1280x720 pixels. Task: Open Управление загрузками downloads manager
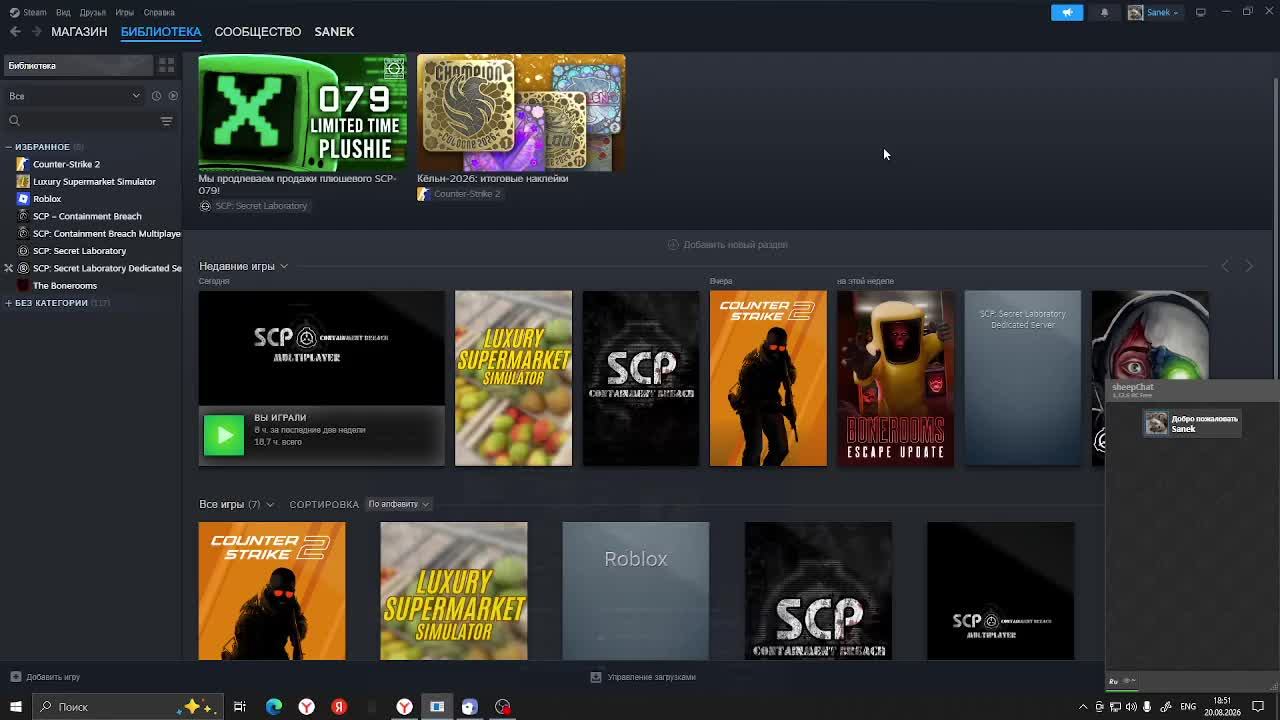point(643,677)
